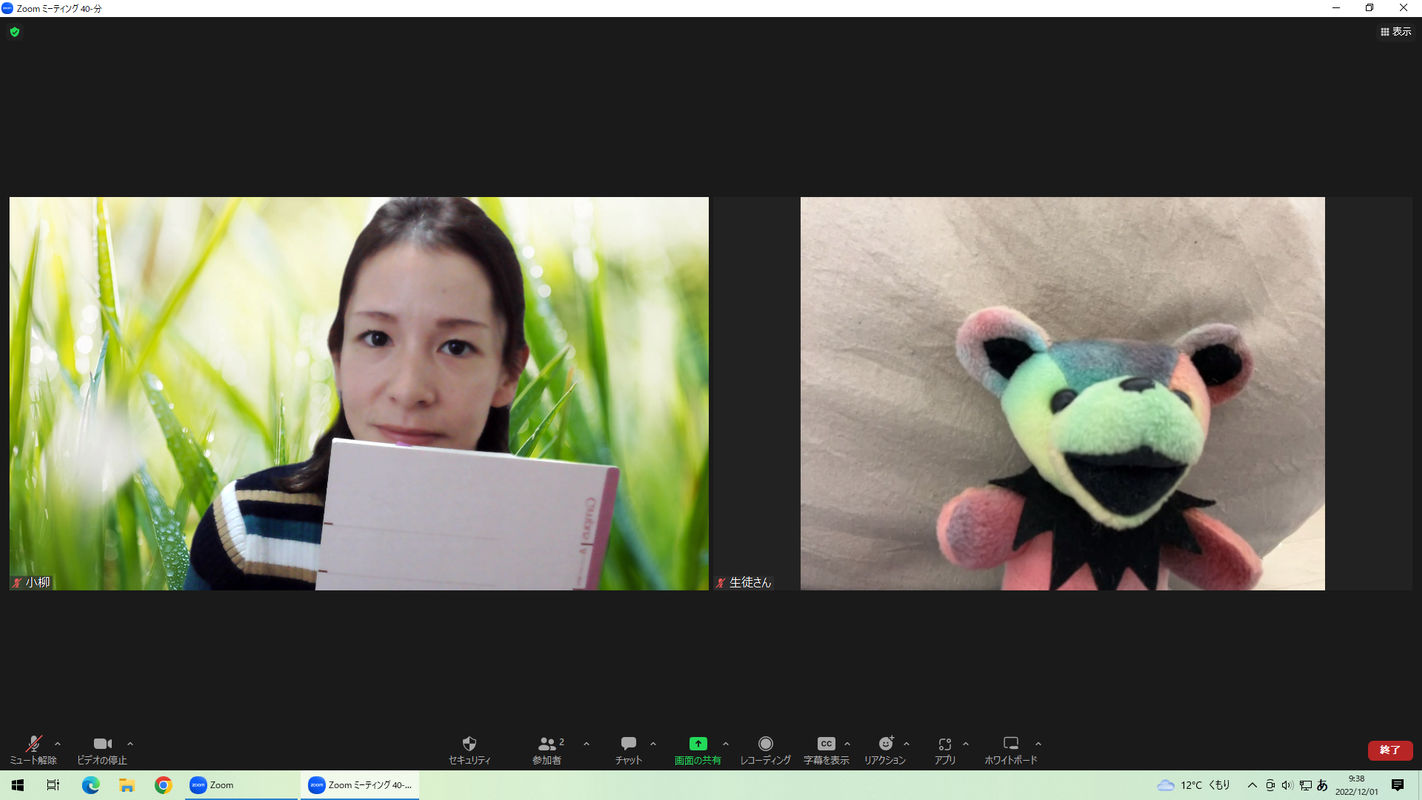This screenshot has width=1422, height=800.
Task: Show captions via 字幕を表示 CC icon
Action: [x=826, y=750]
